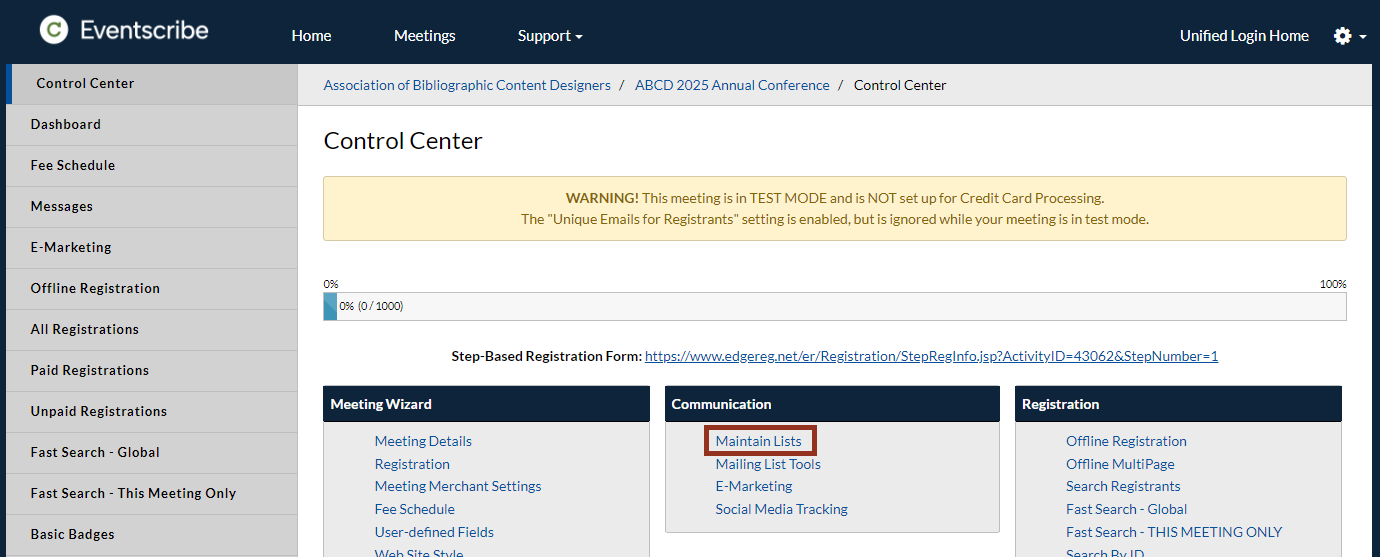Image resolution: width=1380 pixels, height=557 pixels.
Task: Open Search Registrants link
Action: click(1123, 486)
